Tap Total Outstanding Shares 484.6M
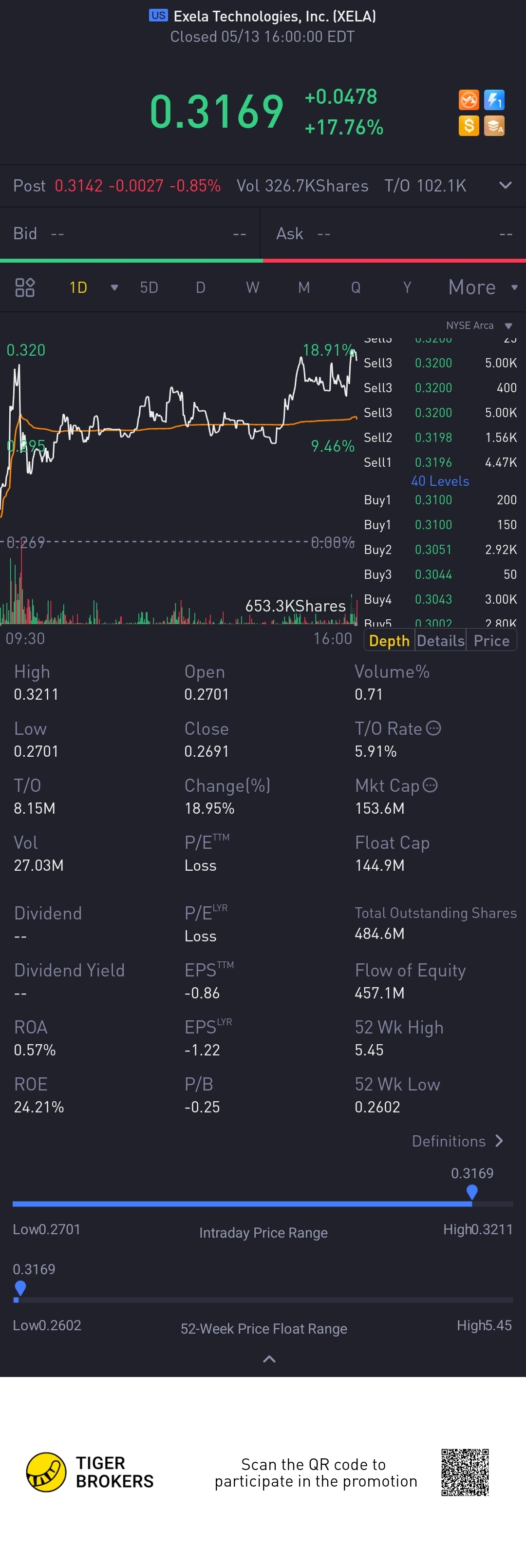The height and width of the screenshot is (1568, 526). pos(379,934)
